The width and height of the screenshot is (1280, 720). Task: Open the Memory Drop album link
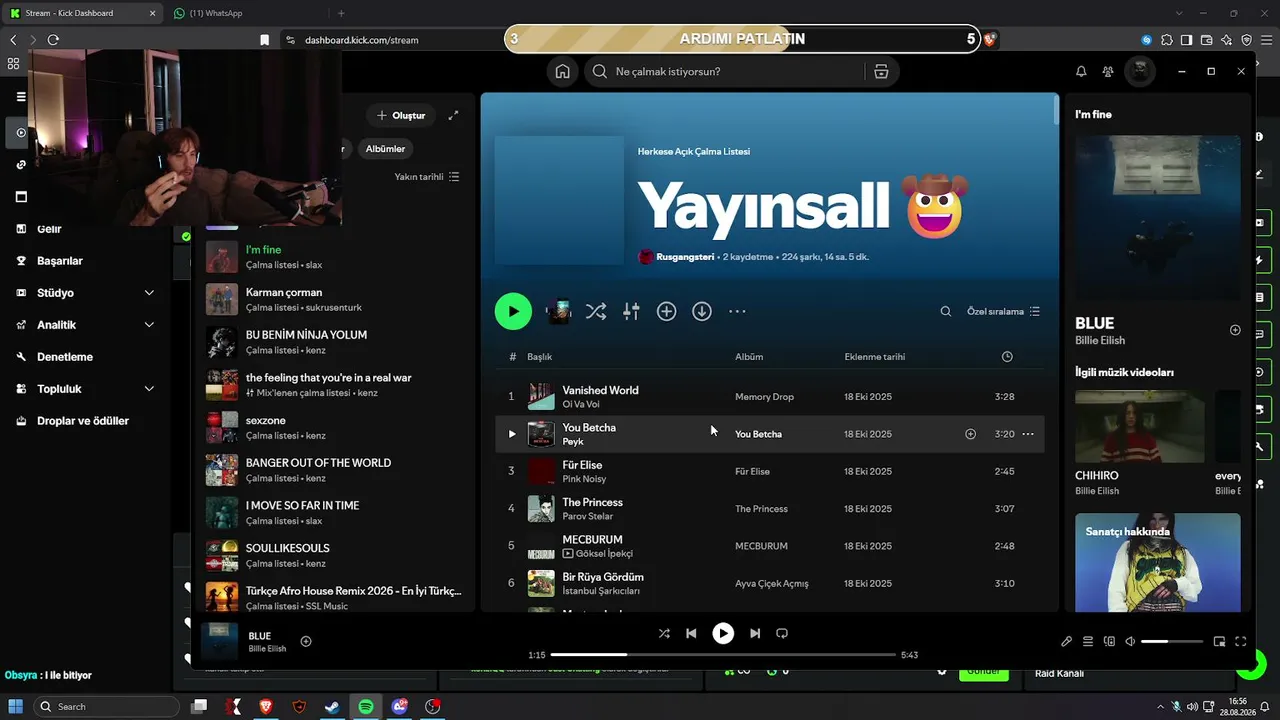click(x=764, y=397)
